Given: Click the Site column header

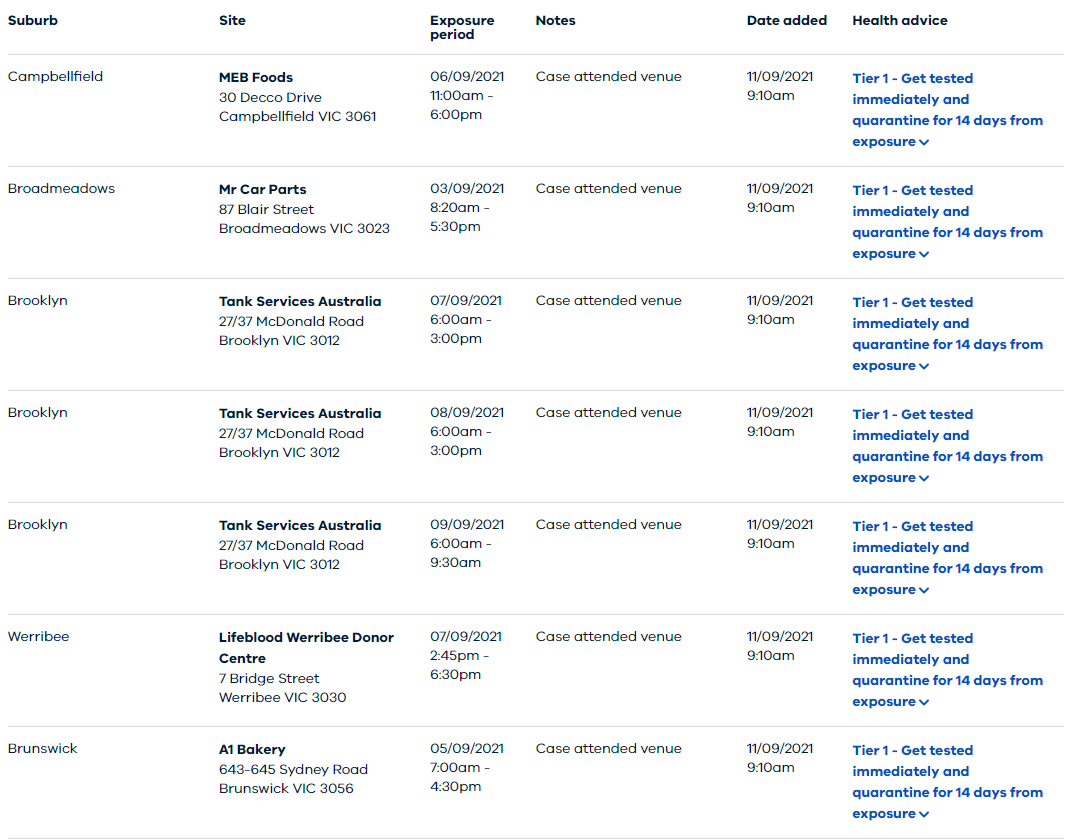Looking at the screenshot, I should tap(232, 20).
